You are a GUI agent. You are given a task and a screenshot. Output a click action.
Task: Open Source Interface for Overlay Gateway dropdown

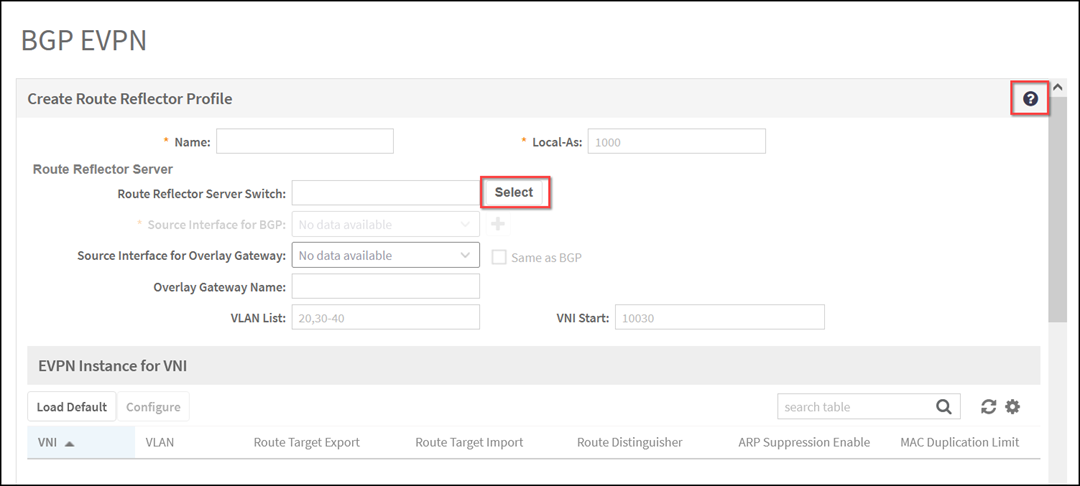(386, 255)
